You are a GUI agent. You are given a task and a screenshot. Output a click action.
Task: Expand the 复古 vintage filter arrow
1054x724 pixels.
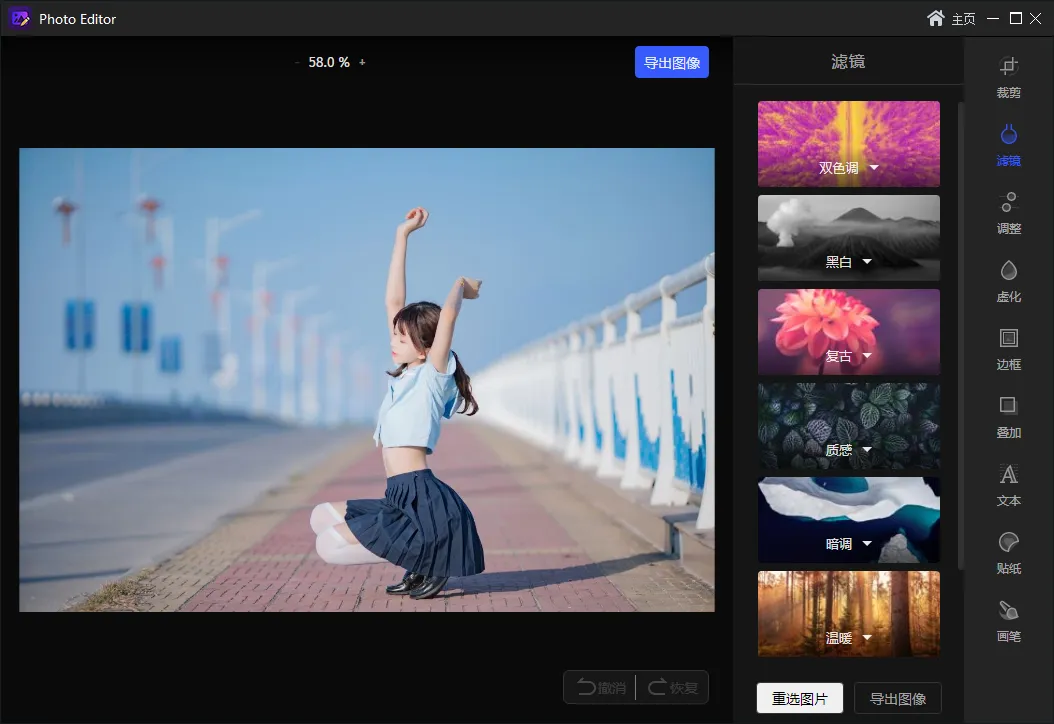click(867, 356)
